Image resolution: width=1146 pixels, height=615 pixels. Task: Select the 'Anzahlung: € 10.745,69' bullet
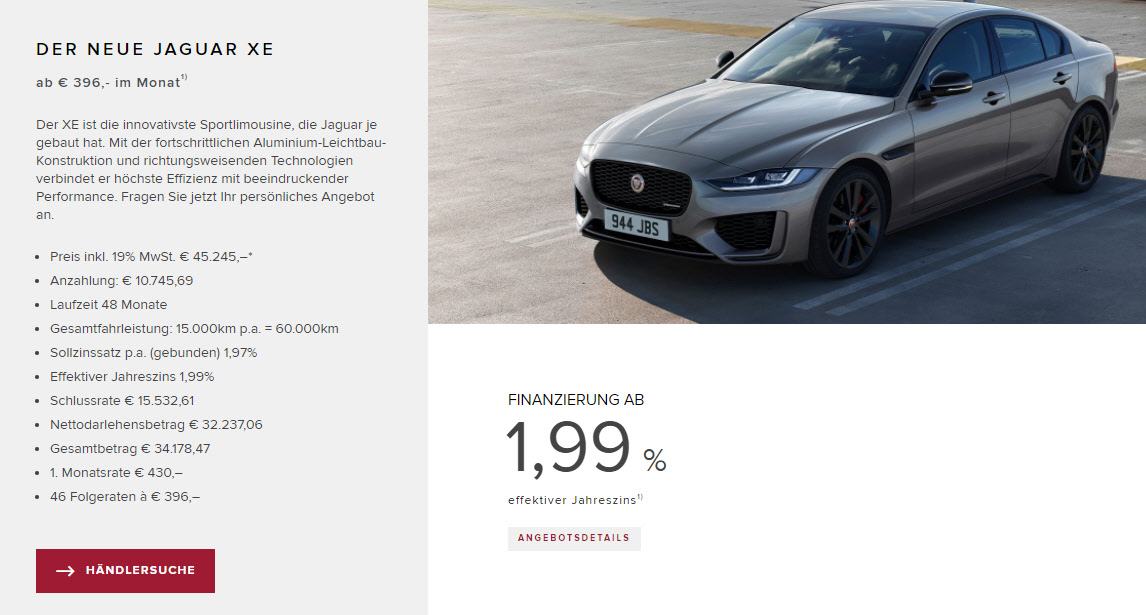pos(121,281)
